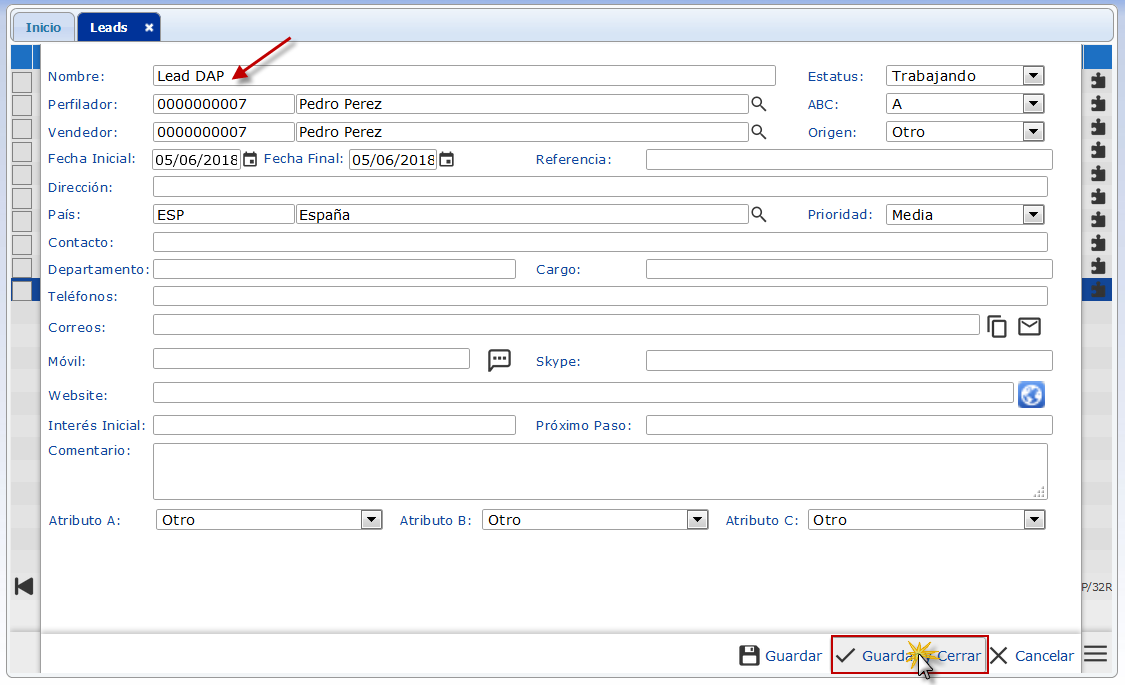This screenshot has width=1125, height=685.
Task: Click into the Comentario text area
Action: click(x=600, y=471)
